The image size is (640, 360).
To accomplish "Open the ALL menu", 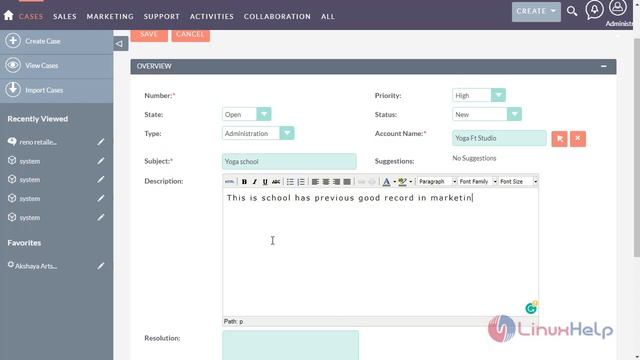I will click(328, 16).
